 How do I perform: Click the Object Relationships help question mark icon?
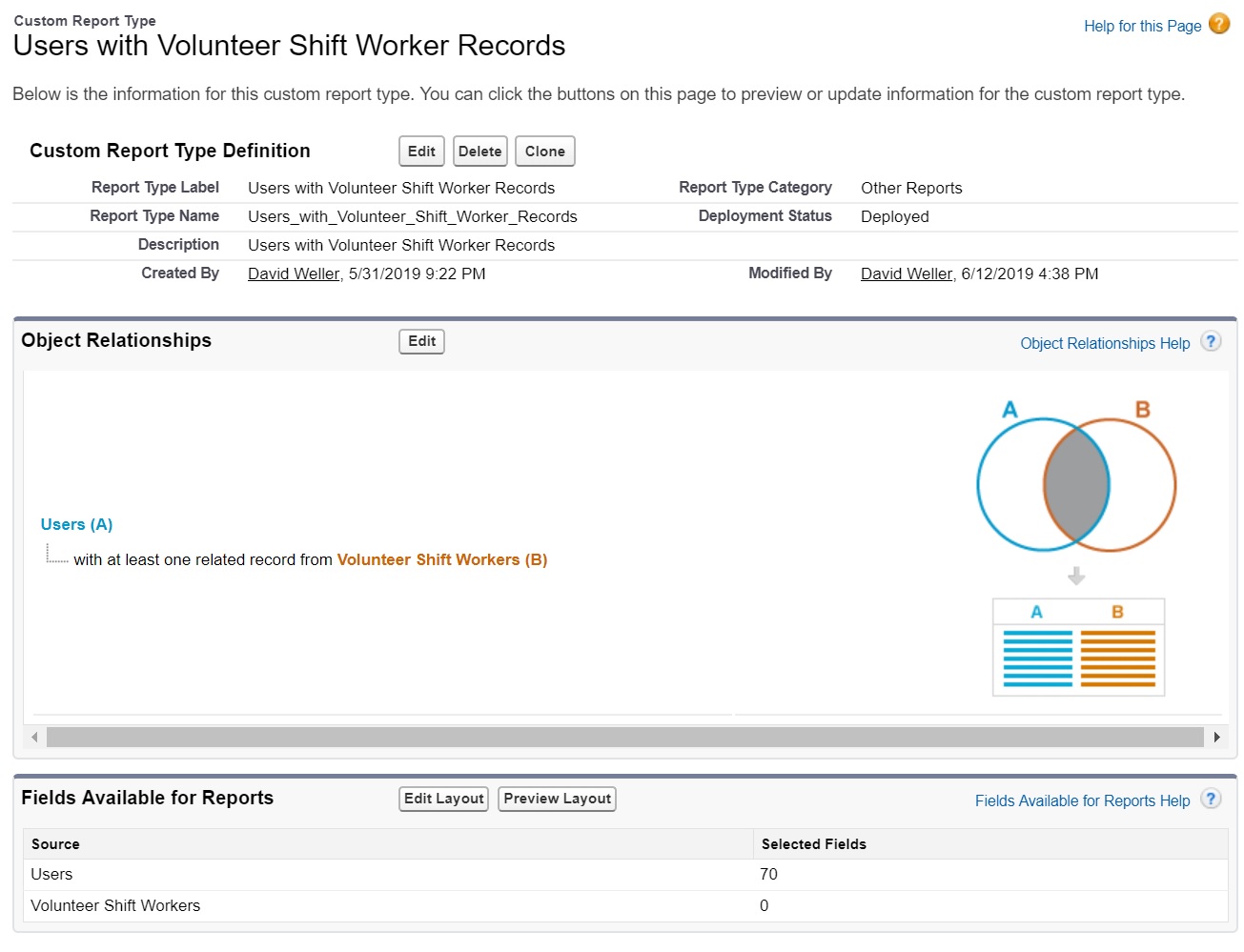click(x=1210, y=342)
